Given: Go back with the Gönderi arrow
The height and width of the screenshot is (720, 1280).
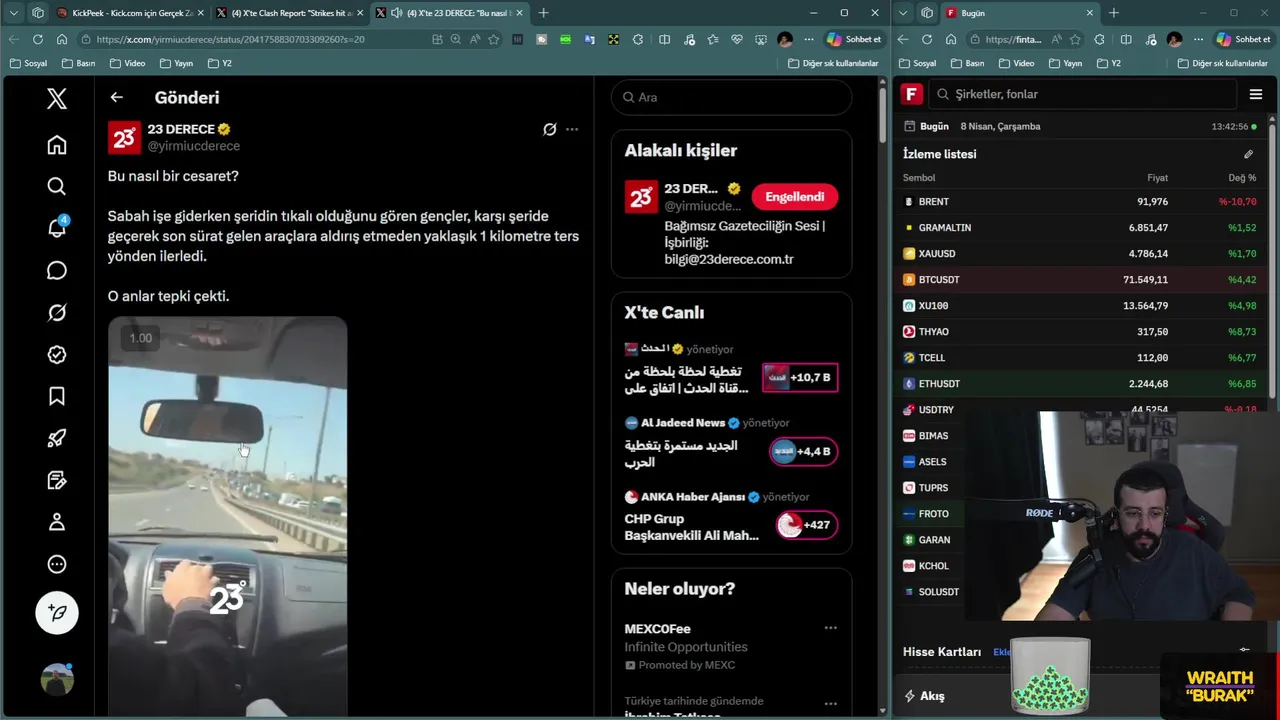Looking at the screenshot, I should coord(116,97).
